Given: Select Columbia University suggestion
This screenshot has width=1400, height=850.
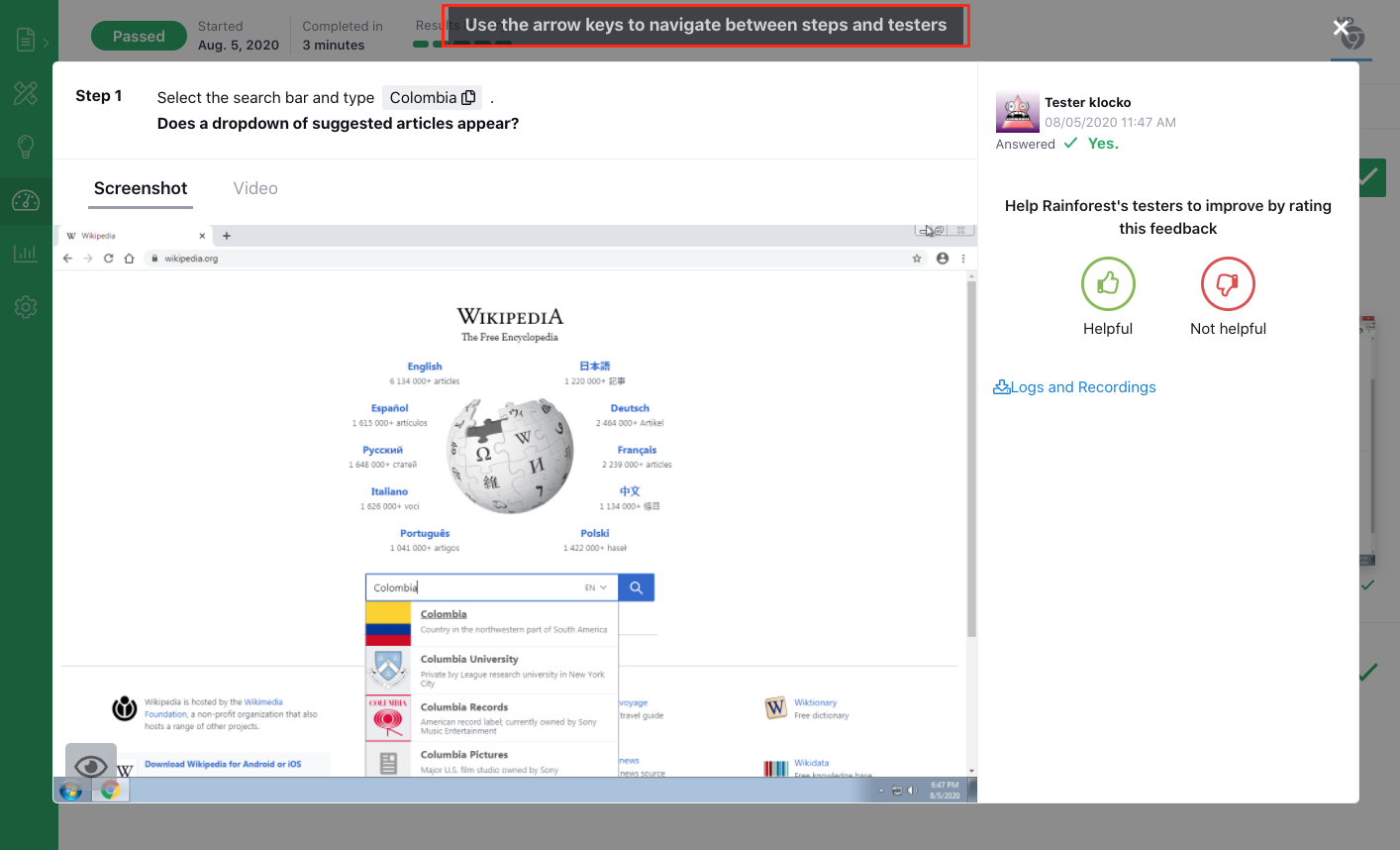Looking at the screenshot, I should [492, 670].
